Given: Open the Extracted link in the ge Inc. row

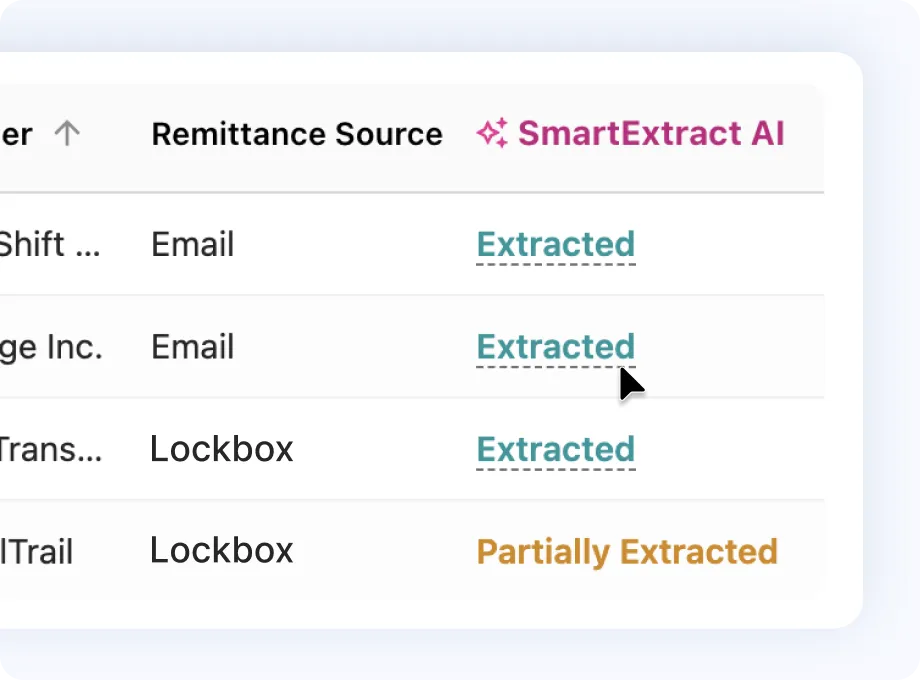Looking at the screenshot, I should (x=555, y=347).
